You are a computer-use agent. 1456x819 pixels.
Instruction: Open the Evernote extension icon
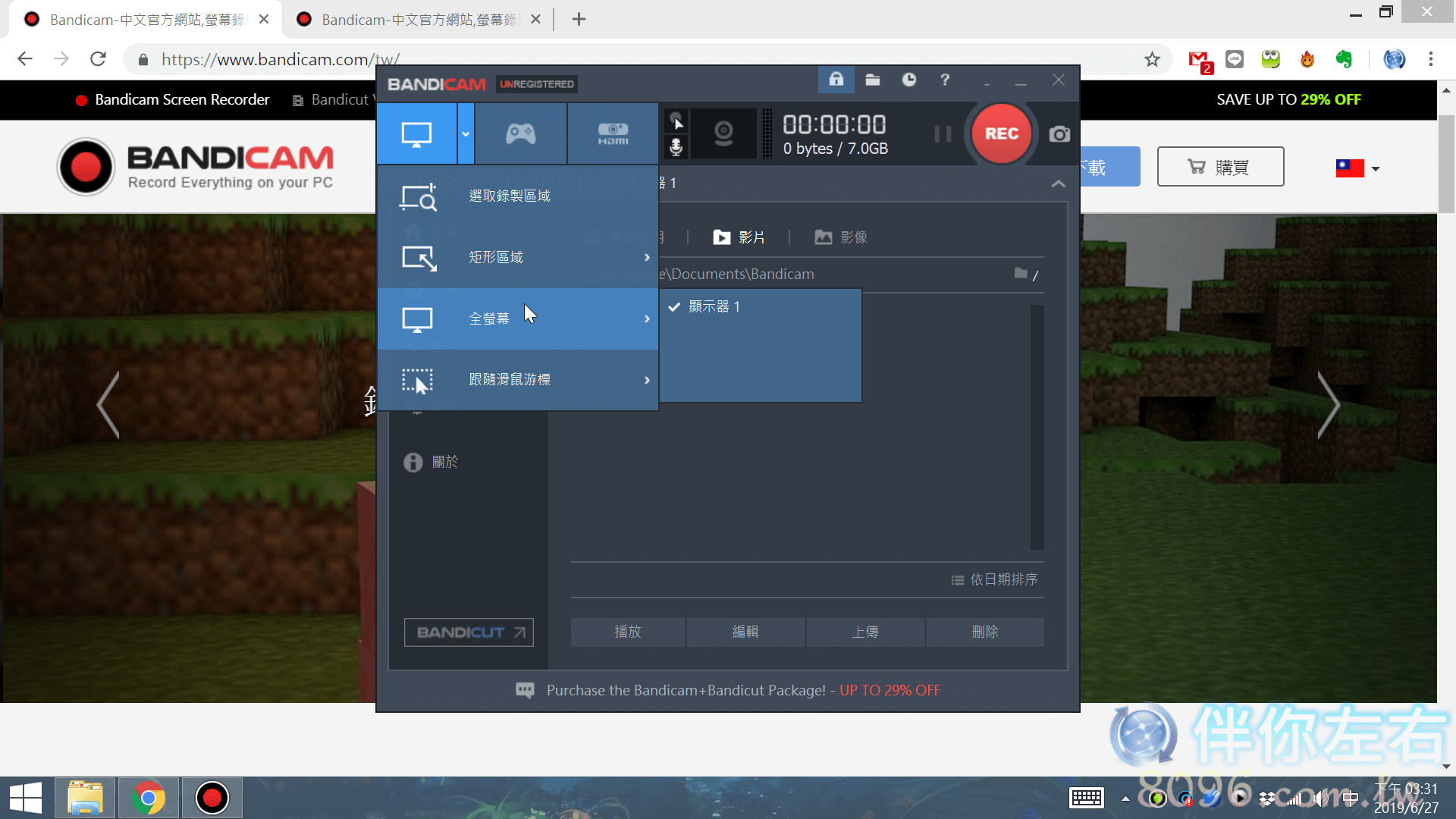coord(1344,59)
